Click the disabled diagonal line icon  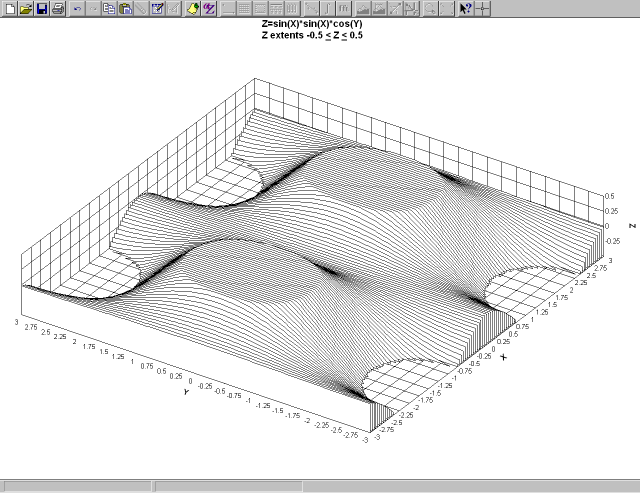click(x=141, y=9)
